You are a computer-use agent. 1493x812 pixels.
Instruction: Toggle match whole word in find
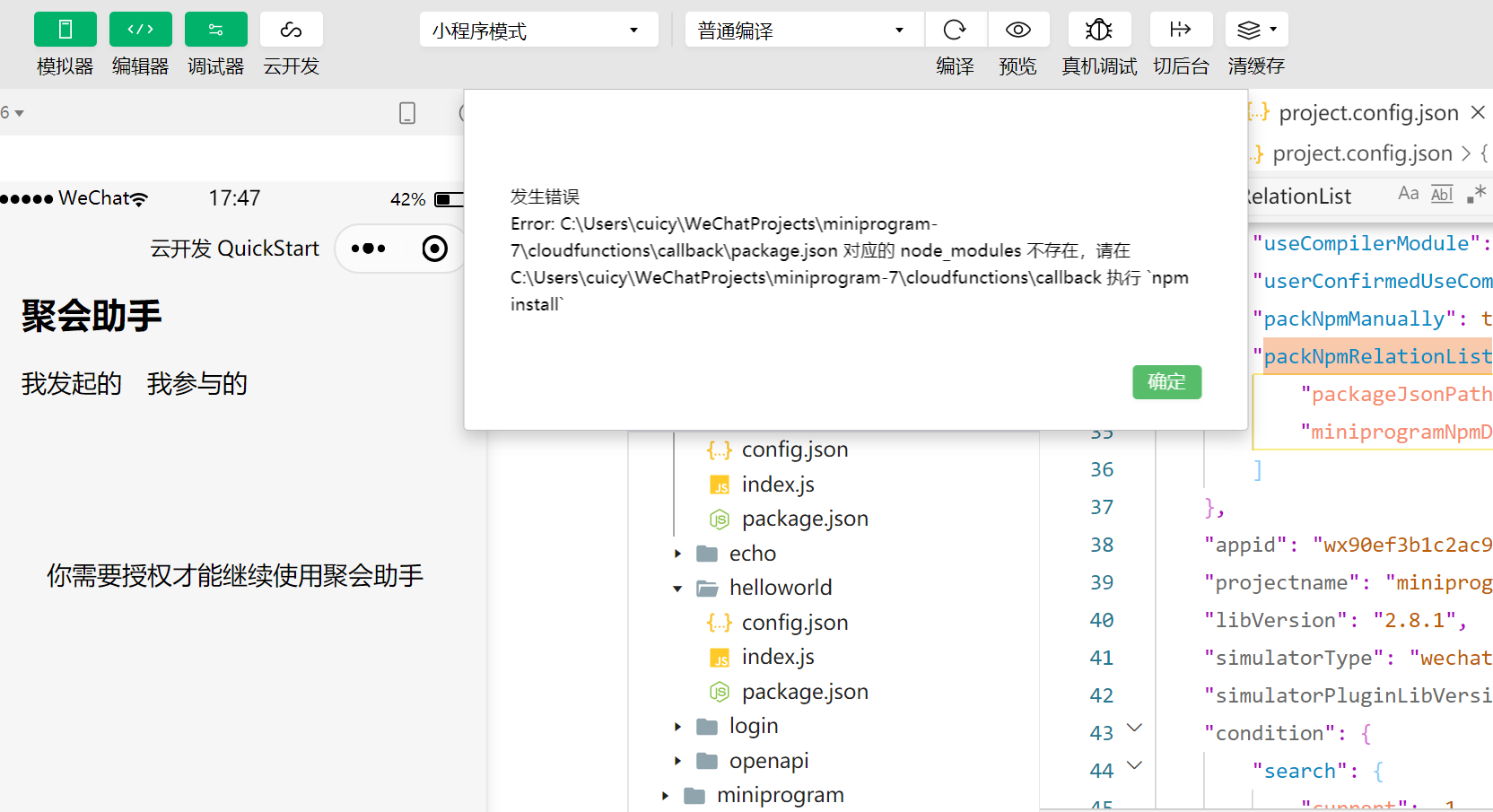(1442, 194)
